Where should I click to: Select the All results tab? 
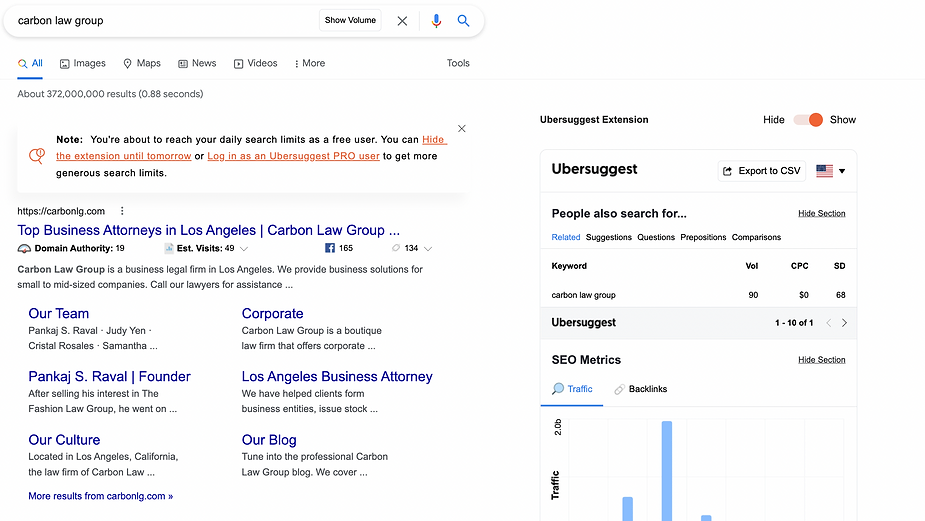tap(30, 63)
